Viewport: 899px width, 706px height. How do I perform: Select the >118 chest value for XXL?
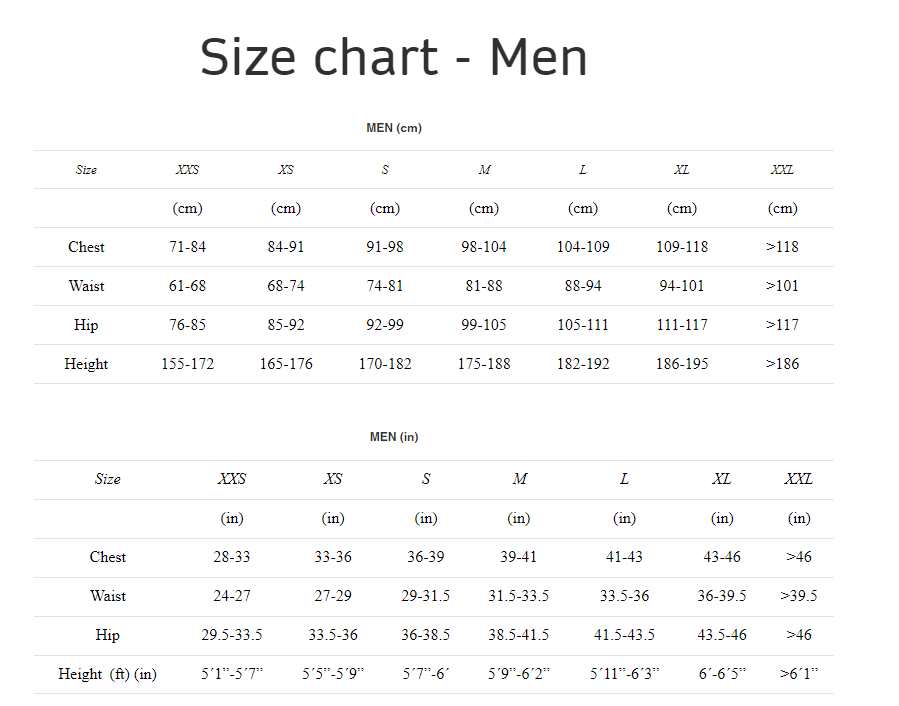point(783,247)
